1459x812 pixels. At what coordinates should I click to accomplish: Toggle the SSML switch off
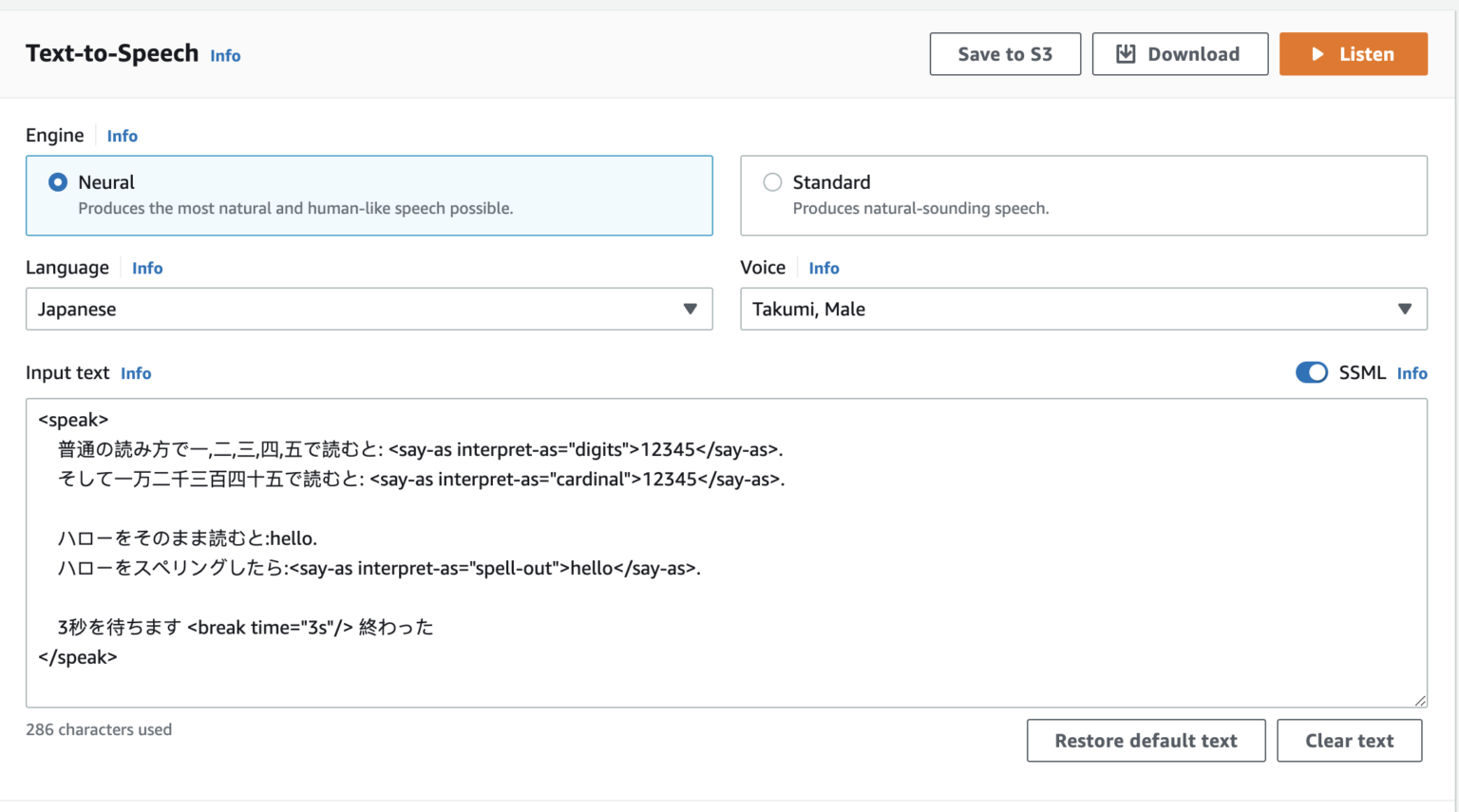(x=1312, y=372)
